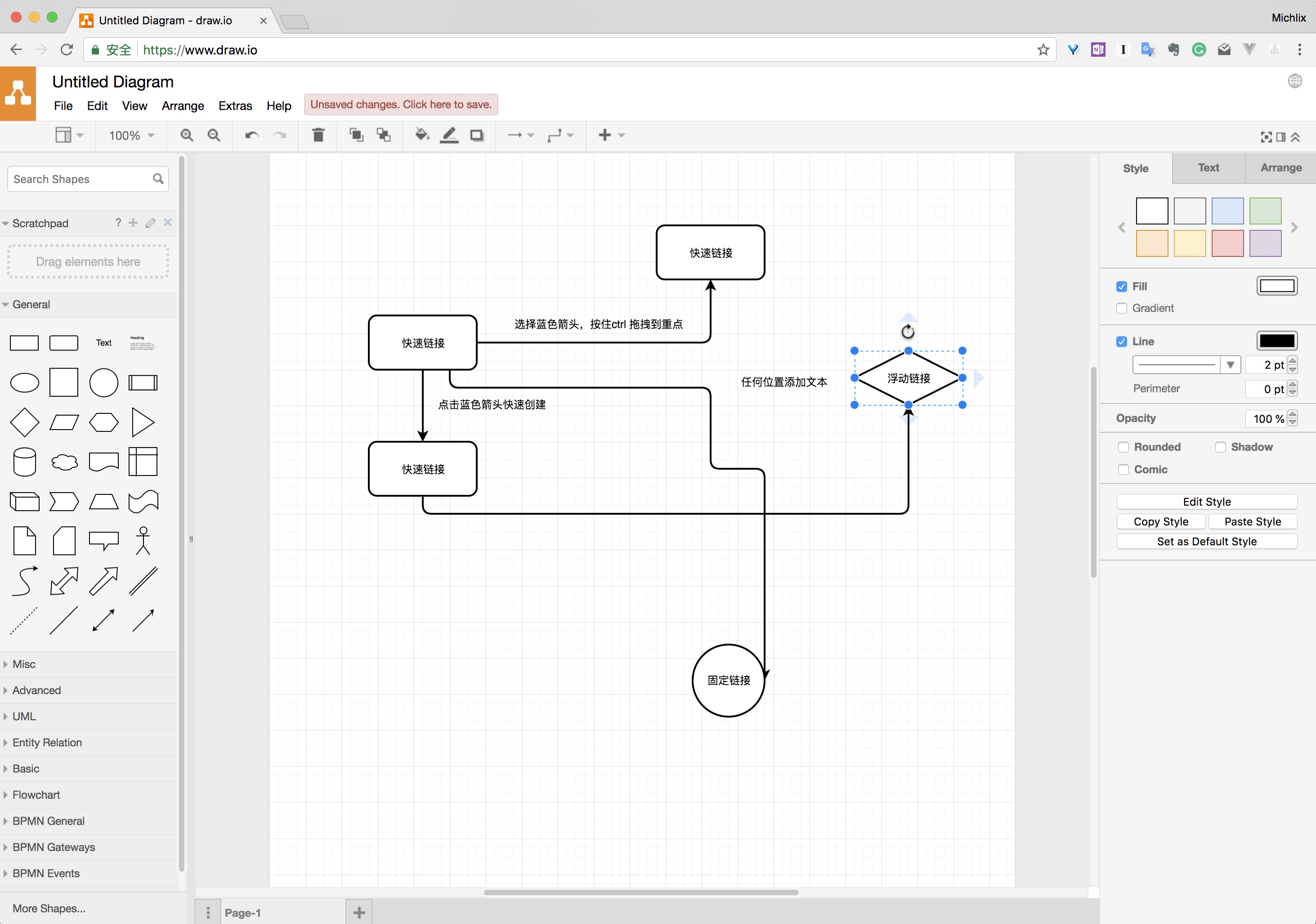The width and height of the screenshot is (1316, 924).
Task: Enable Rounded corners option
Action: tap(1123, 447)
